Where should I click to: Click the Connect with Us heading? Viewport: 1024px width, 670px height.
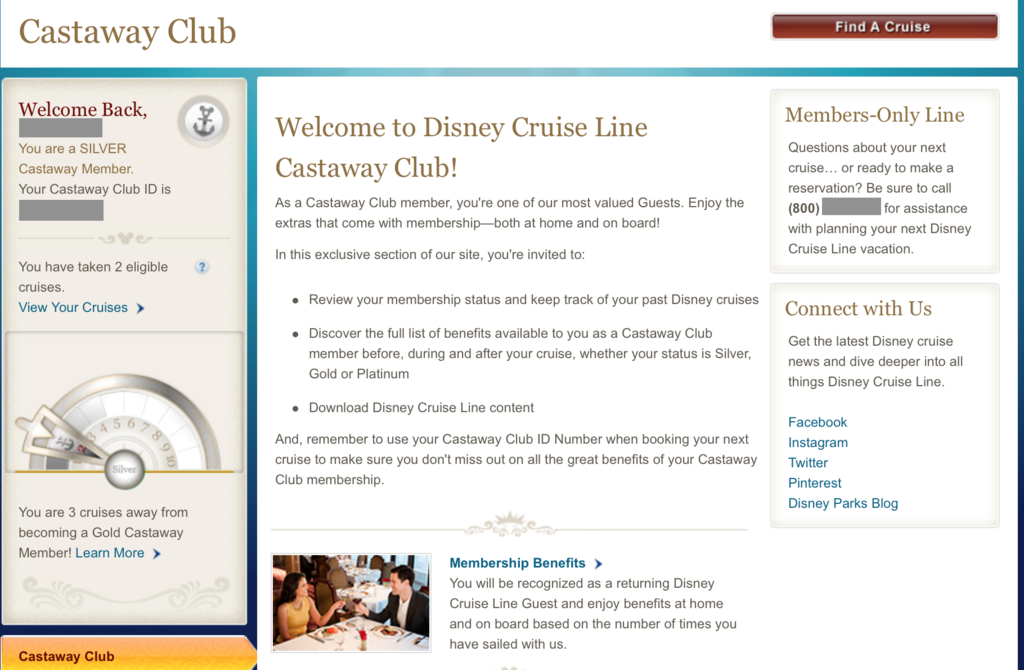[x=858, y=308]
